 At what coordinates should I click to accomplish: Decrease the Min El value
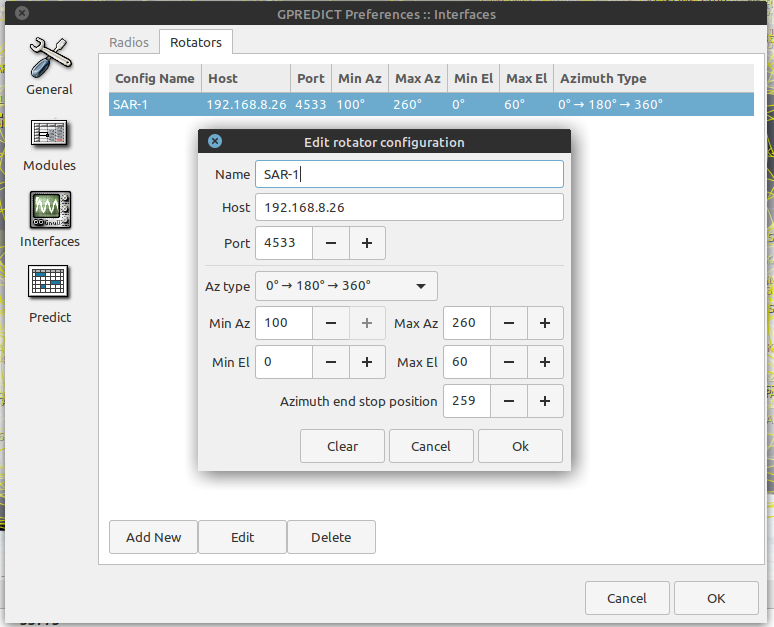coord(331,362)
